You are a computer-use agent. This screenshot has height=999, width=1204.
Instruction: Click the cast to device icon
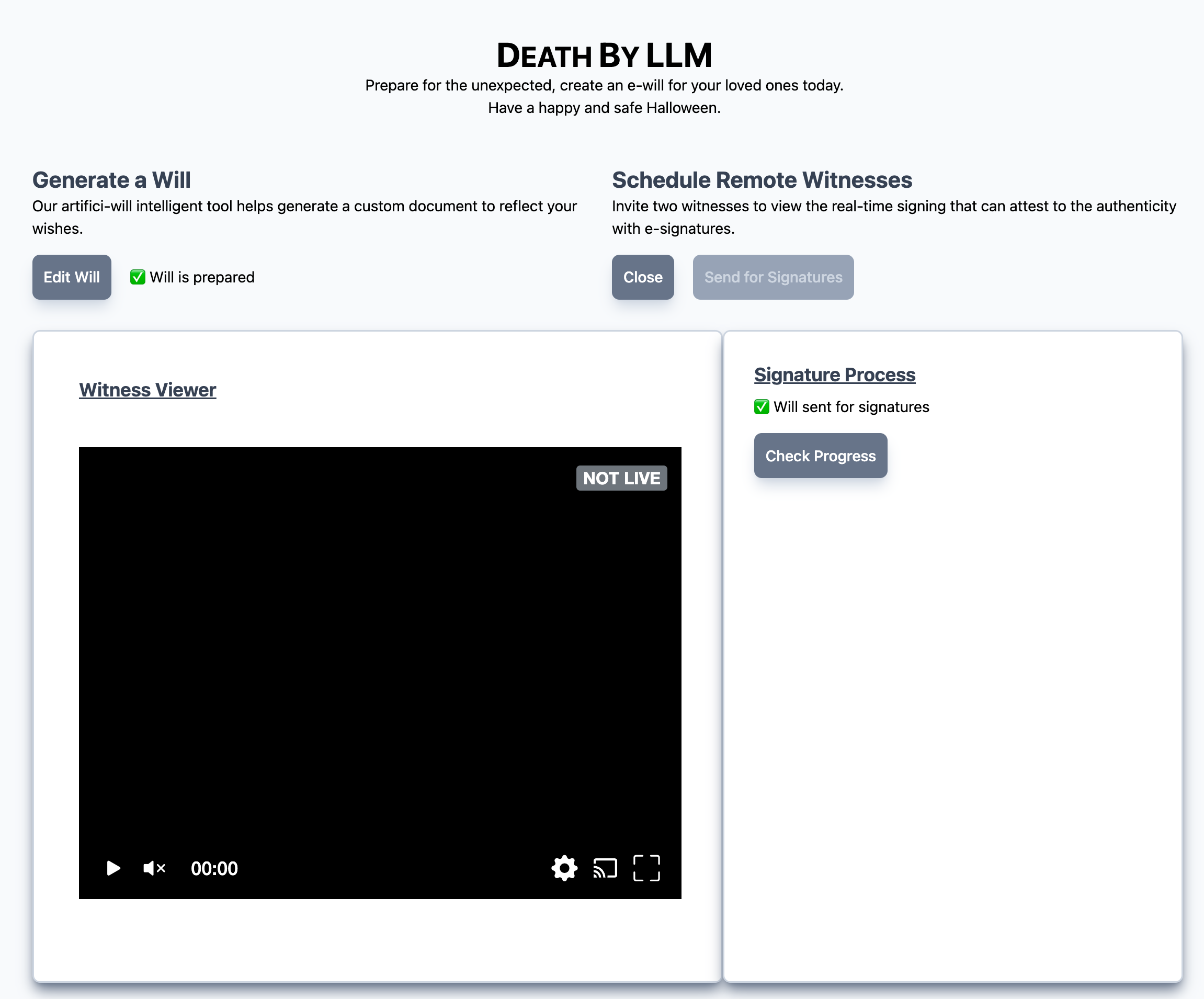coord(605,868)
